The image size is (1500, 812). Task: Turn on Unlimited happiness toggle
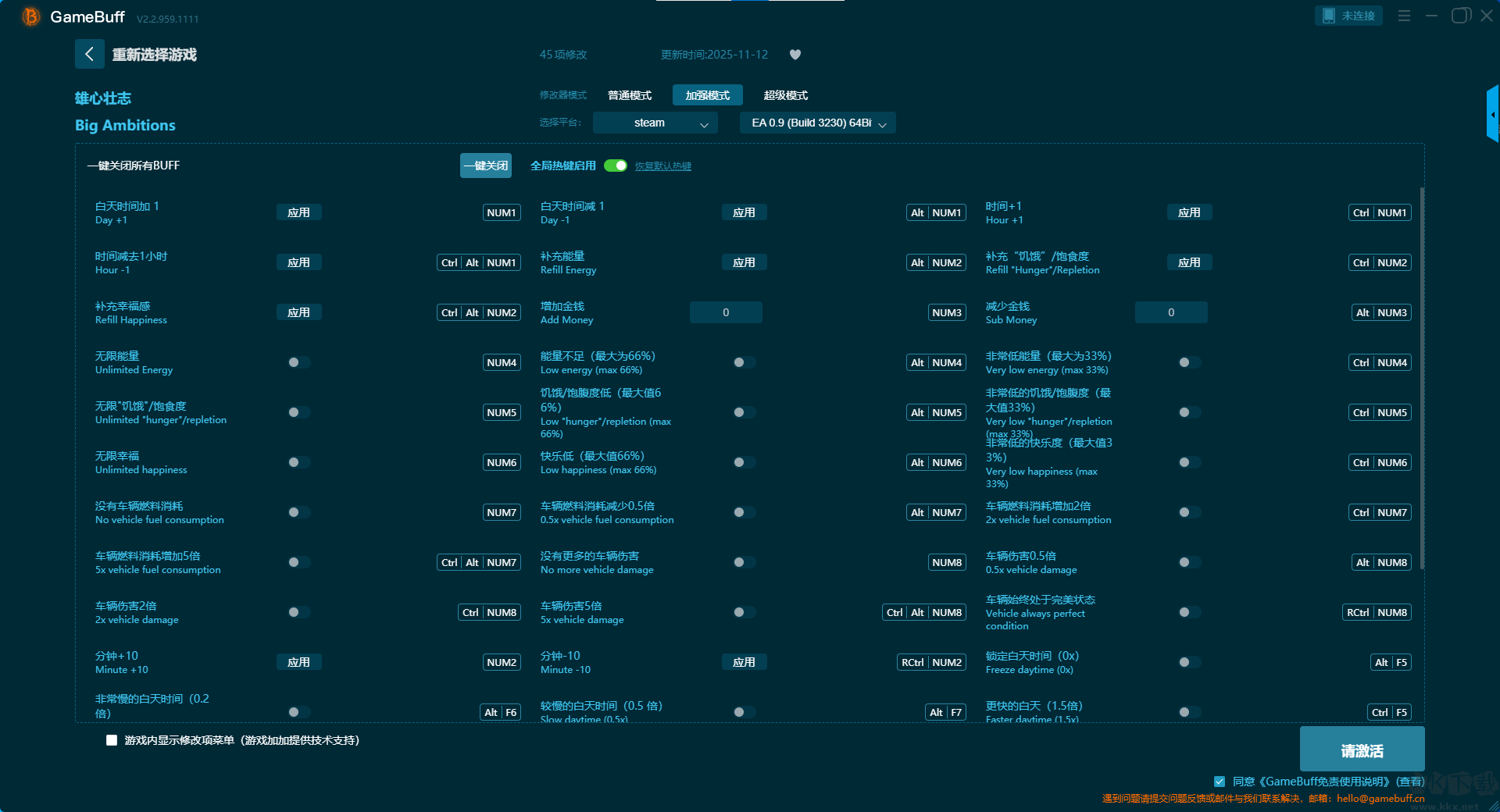click(x=298, y=462)
